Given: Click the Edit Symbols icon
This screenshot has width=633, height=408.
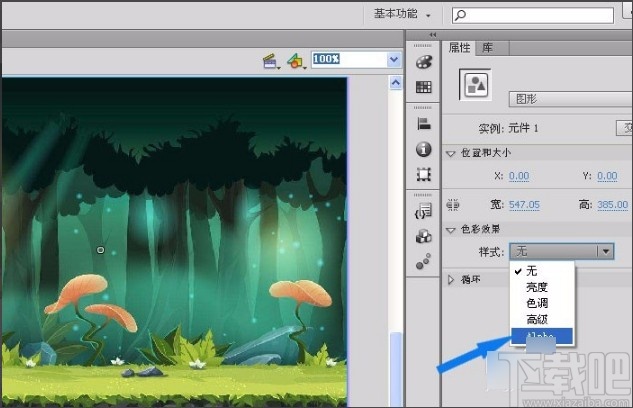Looking at the screenshot, I should pyautogui.click(x=296, y=61).
